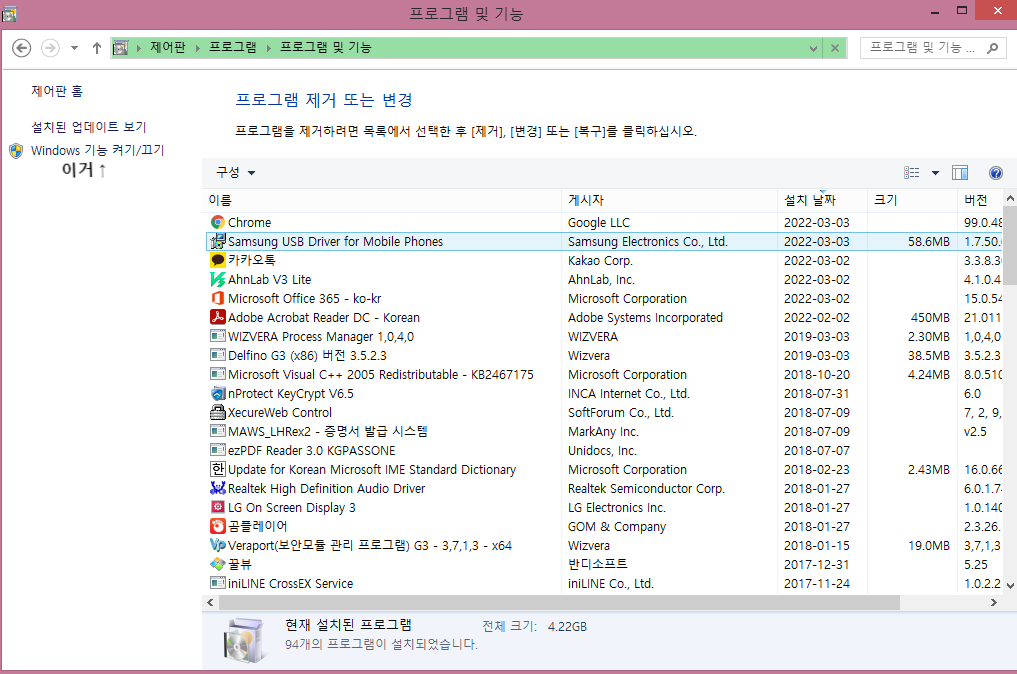Sort by the 이름 column header
Screen dimensions: 1017x674
click(381, 200)
